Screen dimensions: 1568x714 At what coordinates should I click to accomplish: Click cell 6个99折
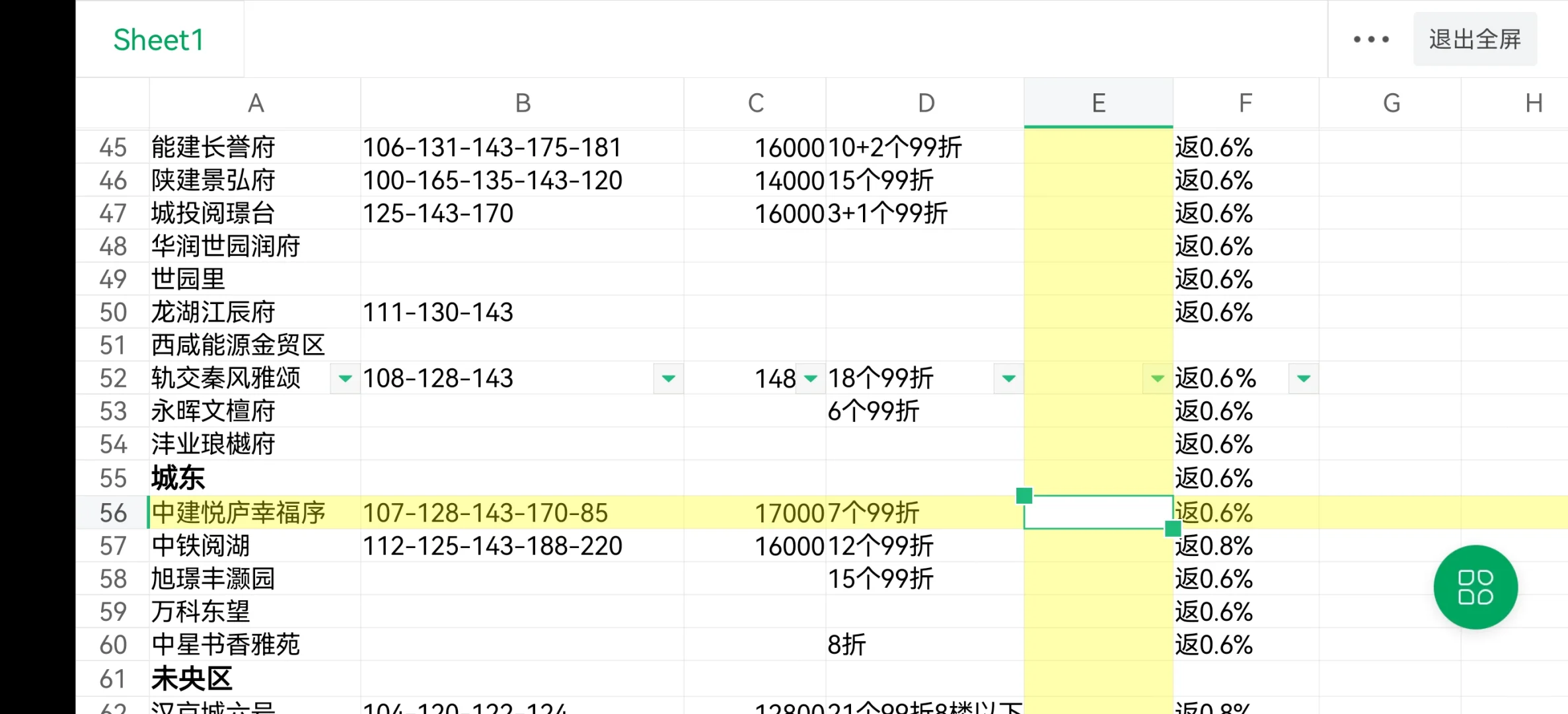925,411
